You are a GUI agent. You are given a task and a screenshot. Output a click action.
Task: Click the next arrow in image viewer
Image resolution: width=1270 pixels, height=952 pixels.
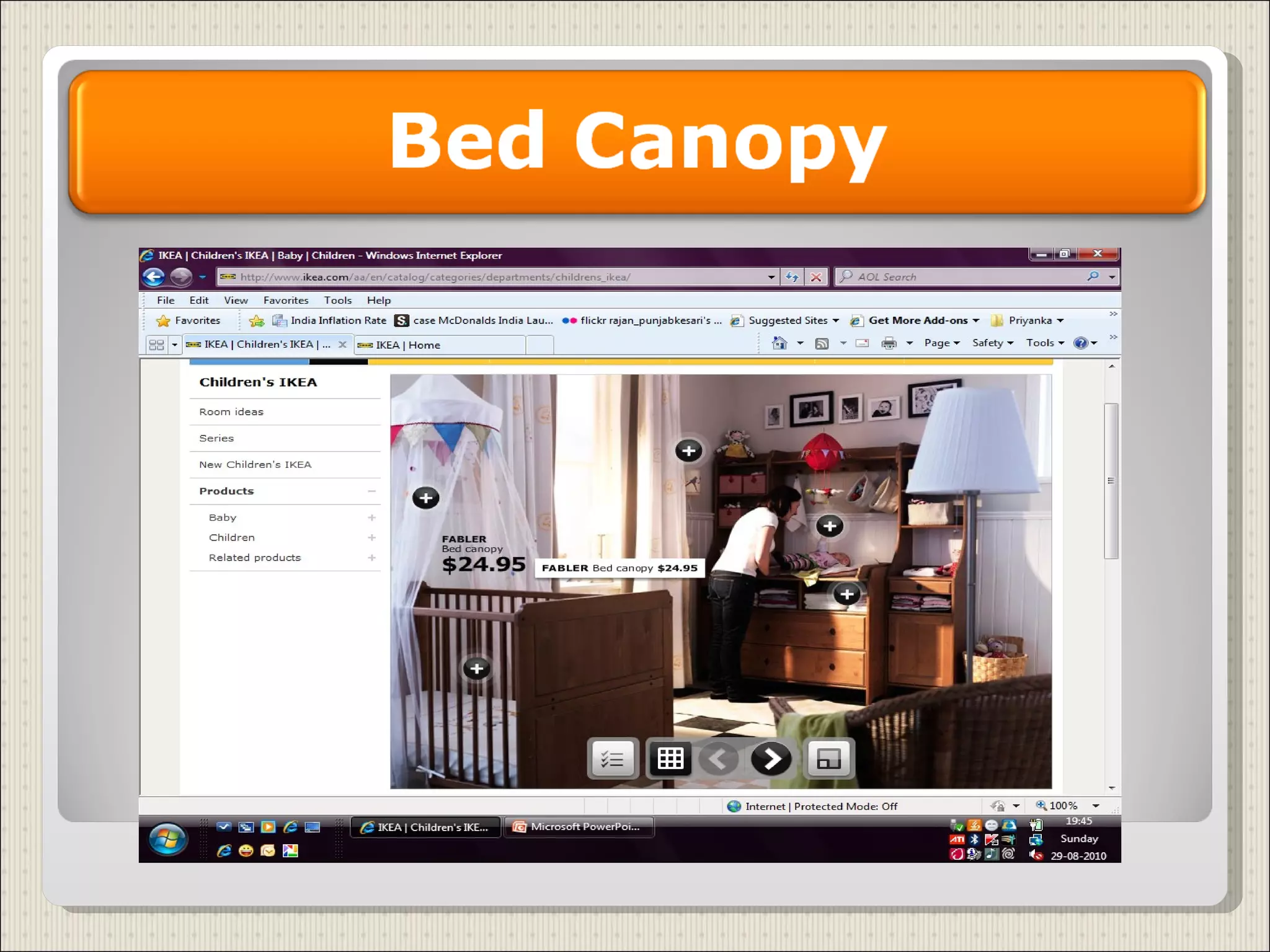(771, 758)
